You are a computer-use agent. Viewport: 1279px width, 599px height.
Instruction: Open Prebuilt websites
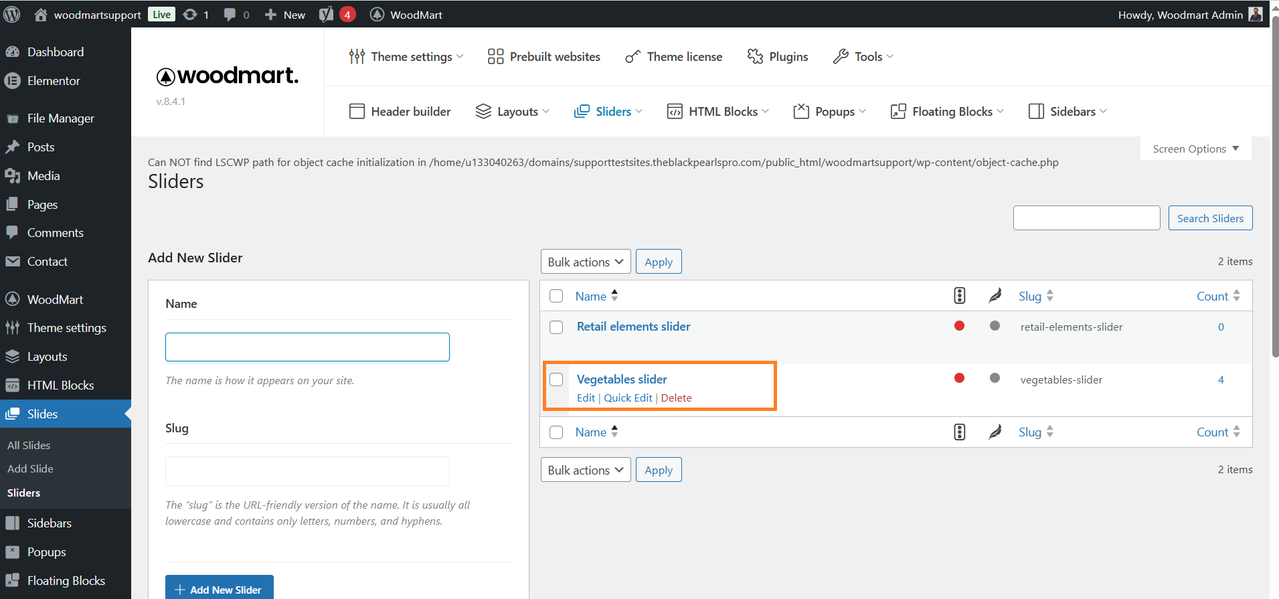coord(544,57)
